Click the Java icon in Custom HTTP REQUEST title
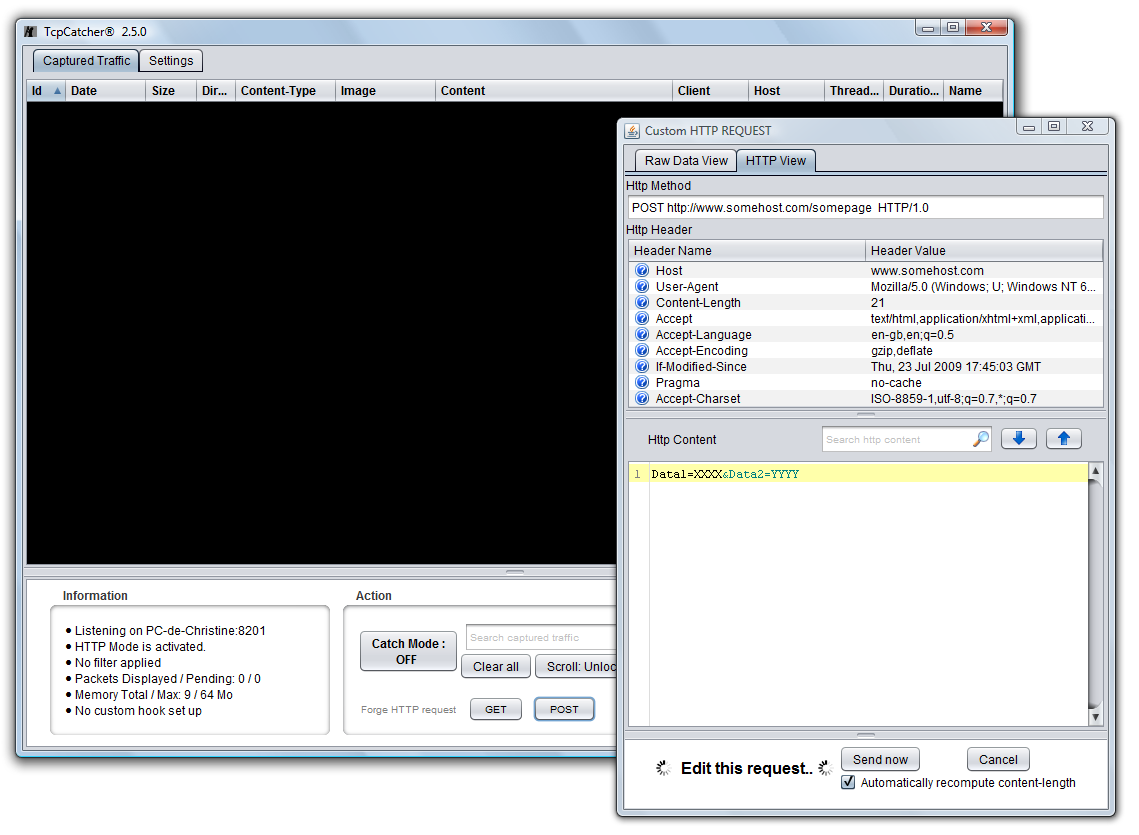The height and width of the screenshot is (835, 1139). click(632, 131)
